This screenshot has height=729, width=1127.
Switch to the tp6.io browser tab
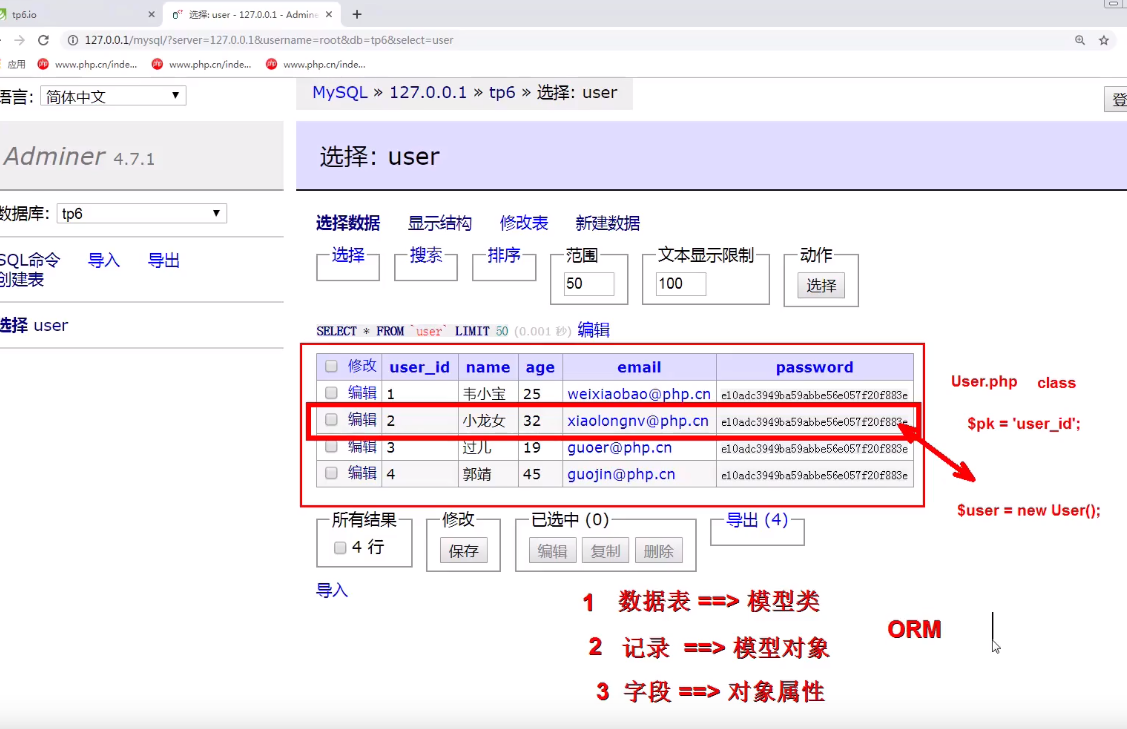pyautogui.click(x=60, y=15)
